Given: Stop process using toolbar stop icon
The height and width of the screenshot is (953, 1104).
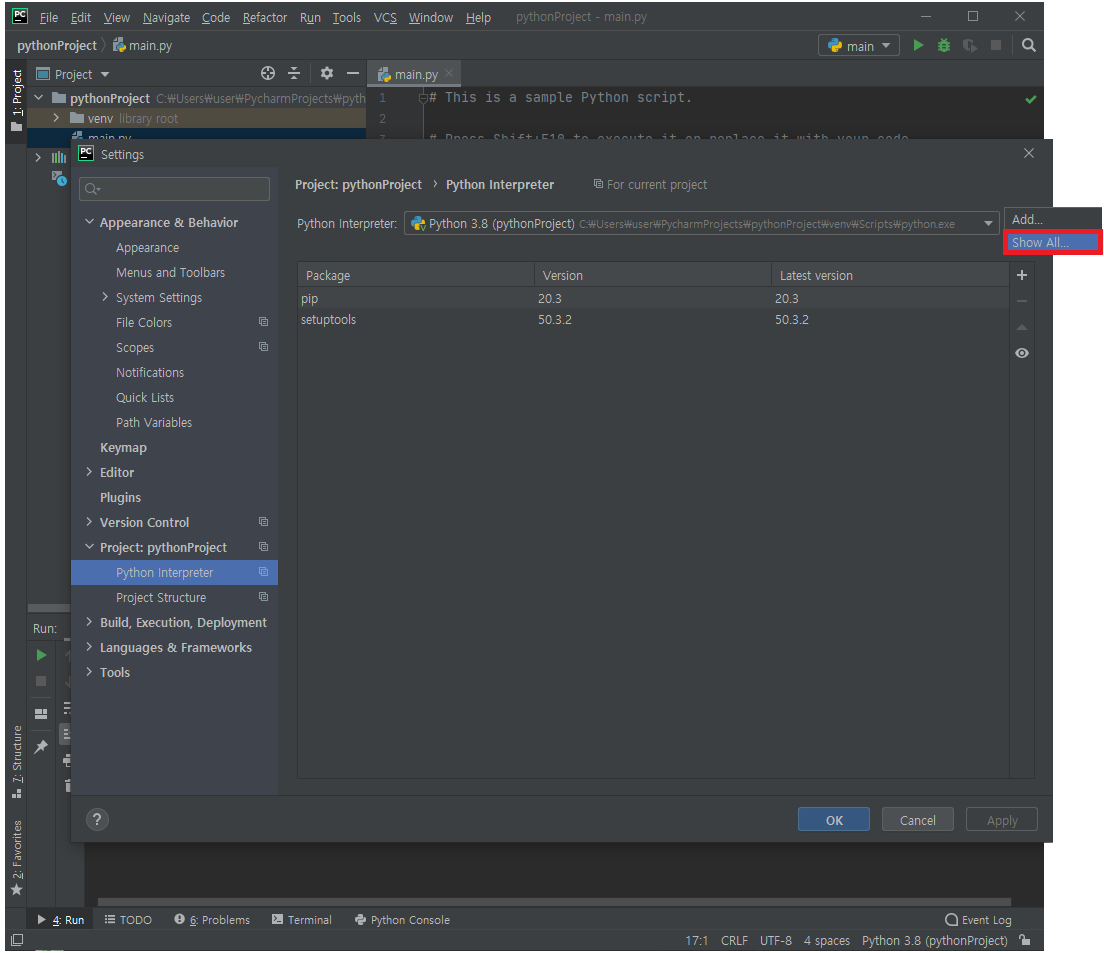Looking at the screenshot, I should (996, 45).
